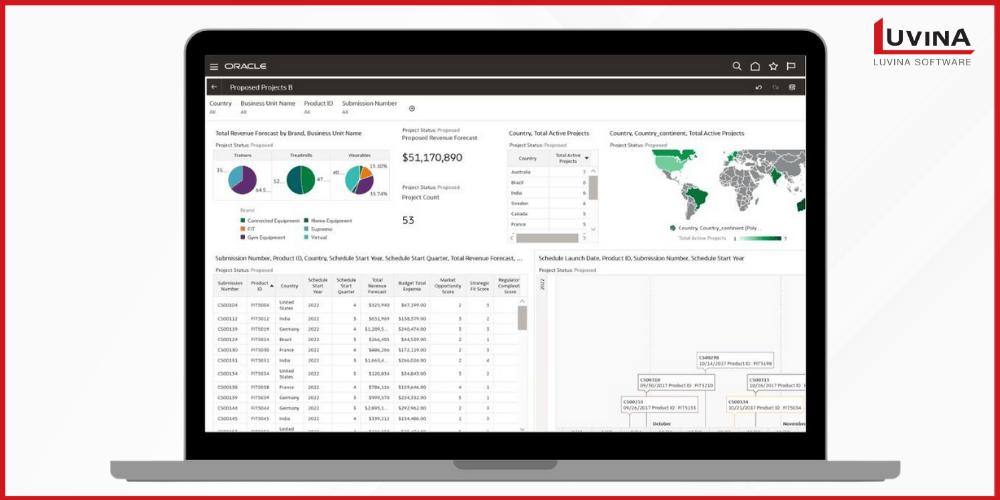Click Virtual legend entry
The height and width of the screenshot is (500, 1000).
point(315,237)
